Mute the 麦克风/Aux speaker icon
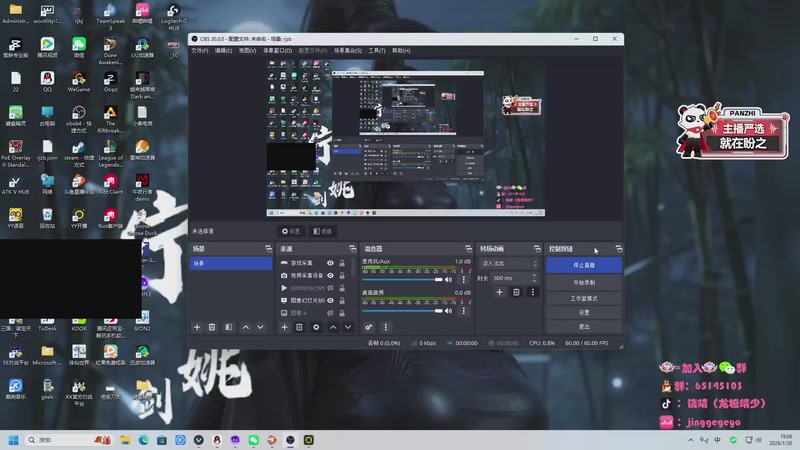The image size is (800, 450). pos(448,280)
